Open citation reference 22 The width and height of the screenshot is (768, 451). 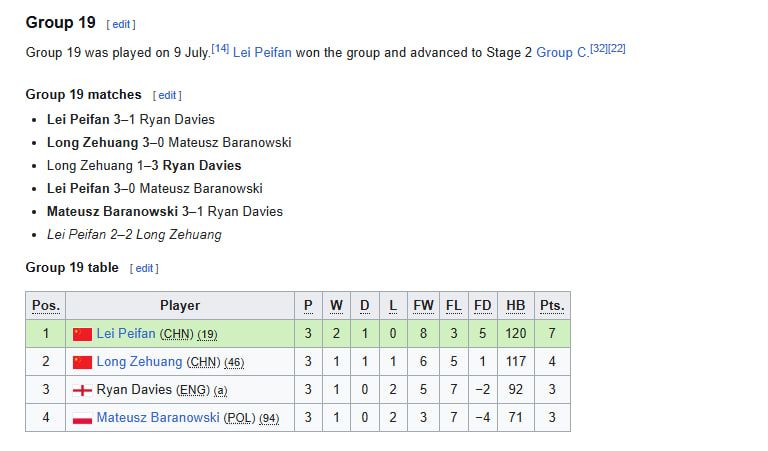pos(617,48)
